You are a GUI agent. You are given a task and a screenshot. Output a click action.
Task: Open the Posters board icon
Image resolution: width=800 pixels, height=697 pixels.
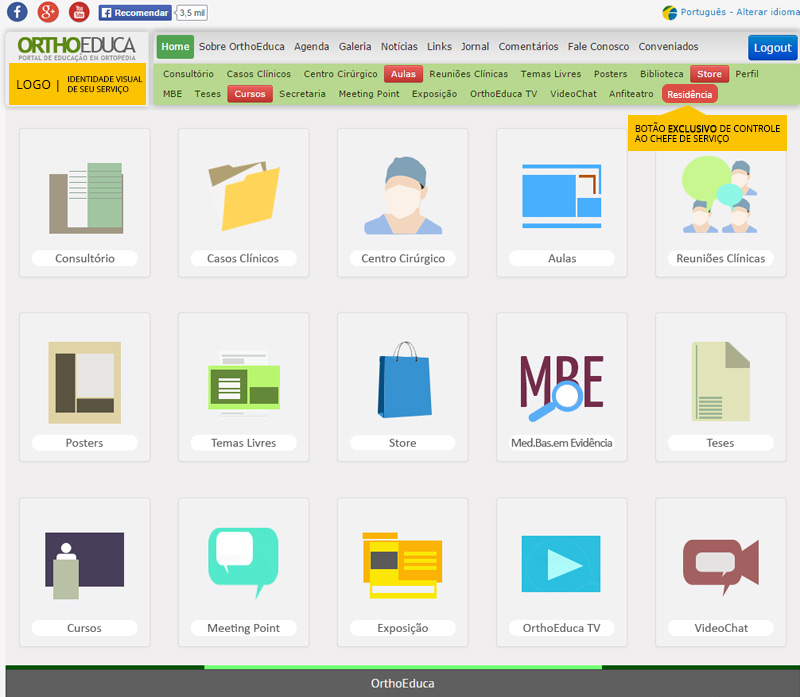point(85,383)
